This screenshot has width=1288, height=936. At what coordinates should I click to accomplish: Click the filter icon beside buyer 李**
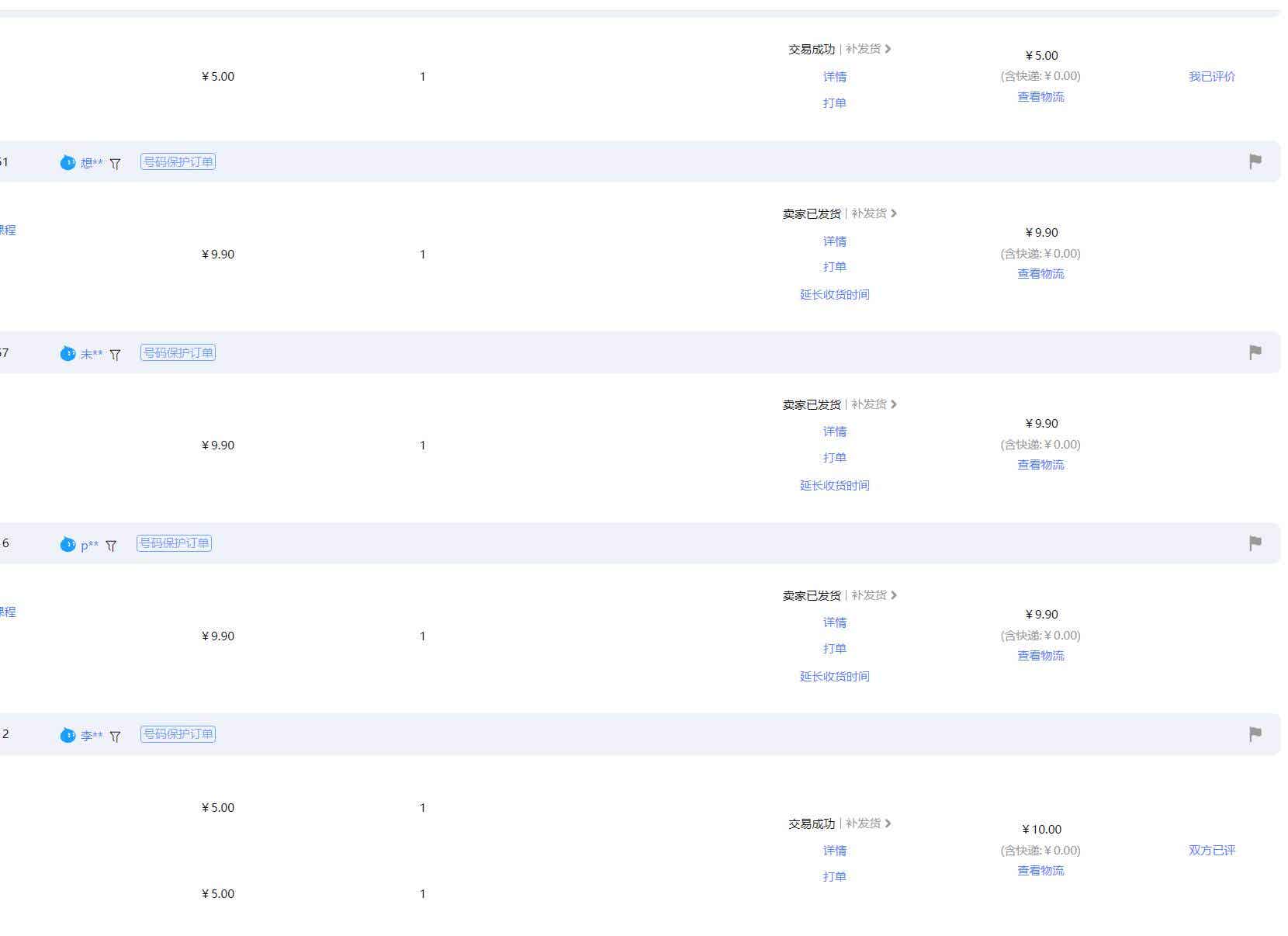tap(116, 737)
